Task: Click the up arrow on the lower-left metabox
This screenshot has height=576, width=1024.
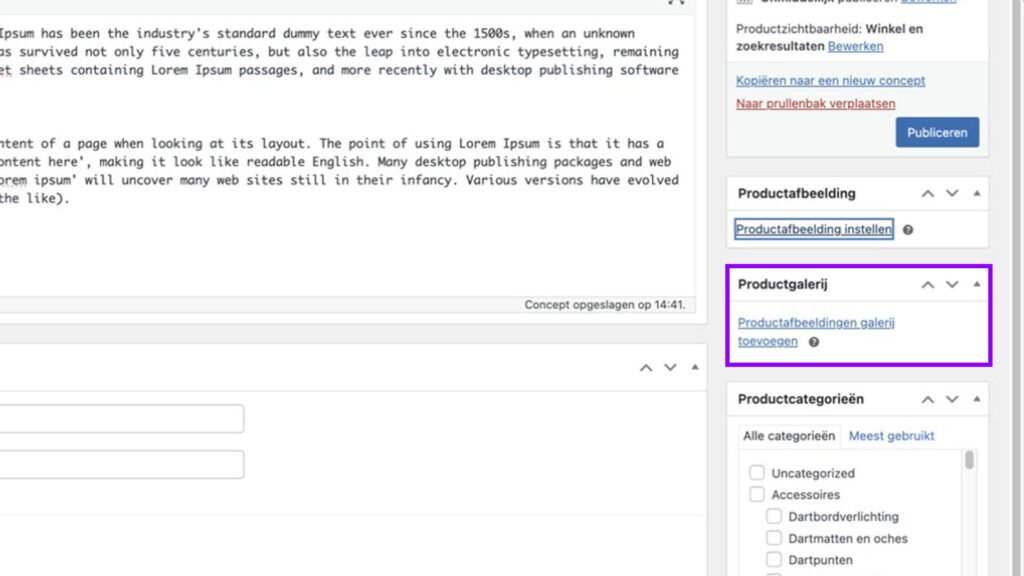Action: click(x=645, y=367)
